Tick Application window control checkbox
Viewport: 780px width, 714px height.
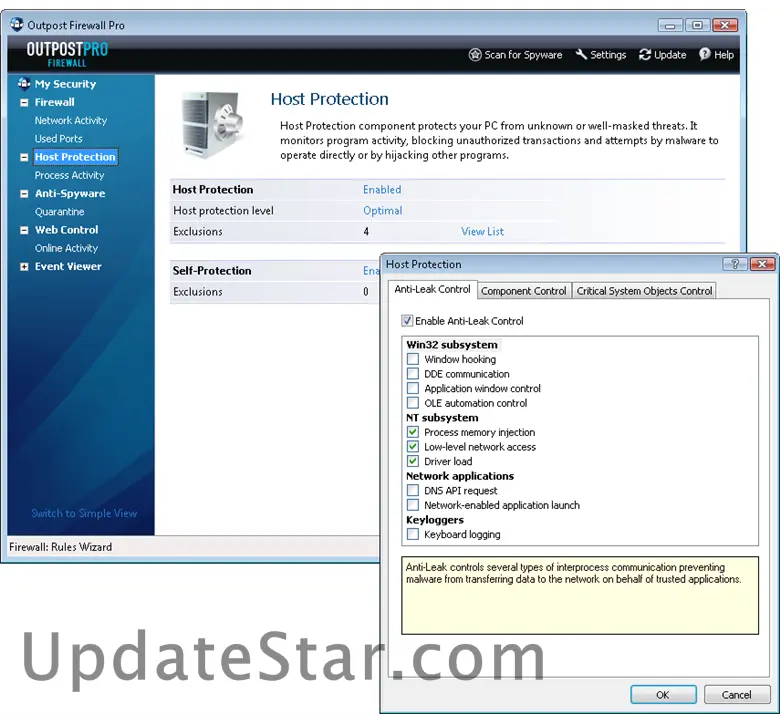coord(413,388)
